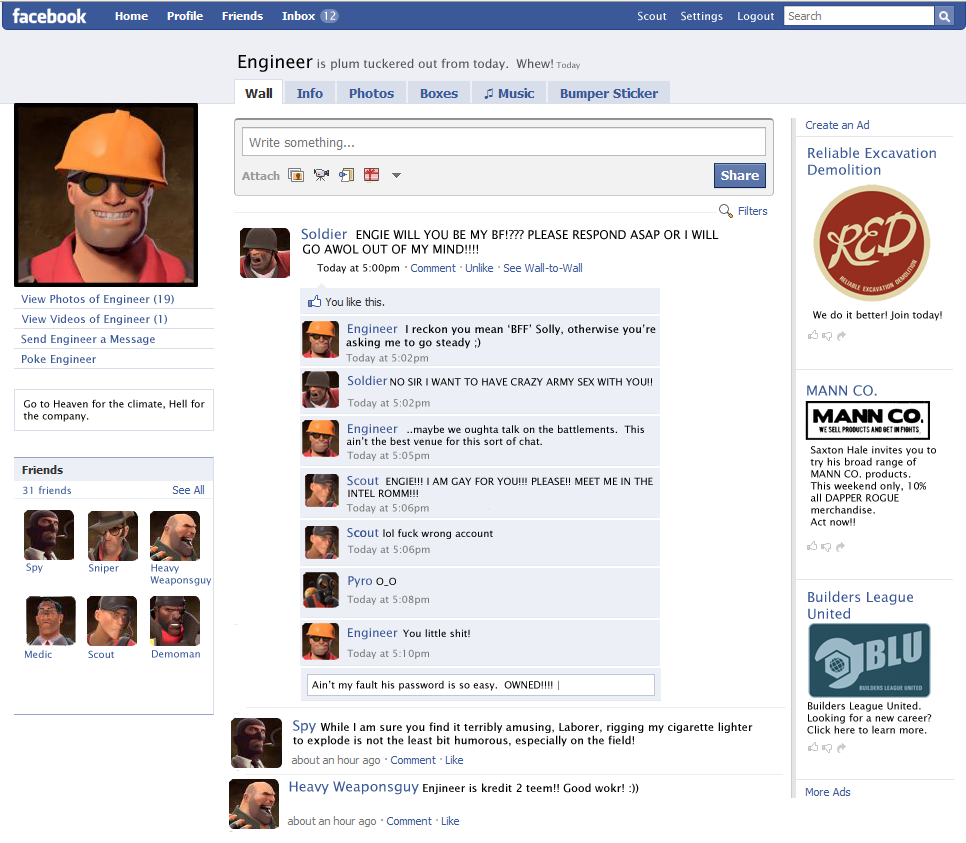Share the Reliable Excavation Demolition ad
966x843 pixels.
coord(842,335)
